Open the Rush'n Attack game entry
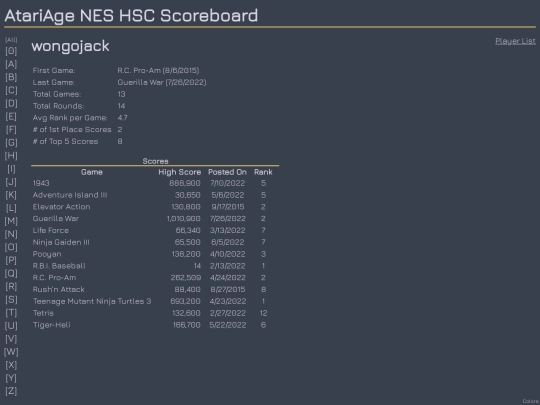540x405 pixels. point(59,289)
